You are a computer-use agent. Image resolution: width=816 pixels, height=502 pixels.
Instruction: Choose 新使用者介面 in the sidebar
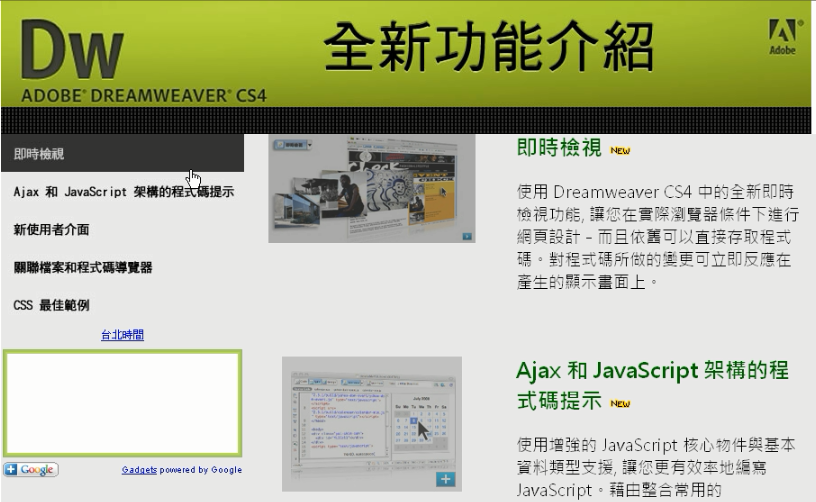51,229
